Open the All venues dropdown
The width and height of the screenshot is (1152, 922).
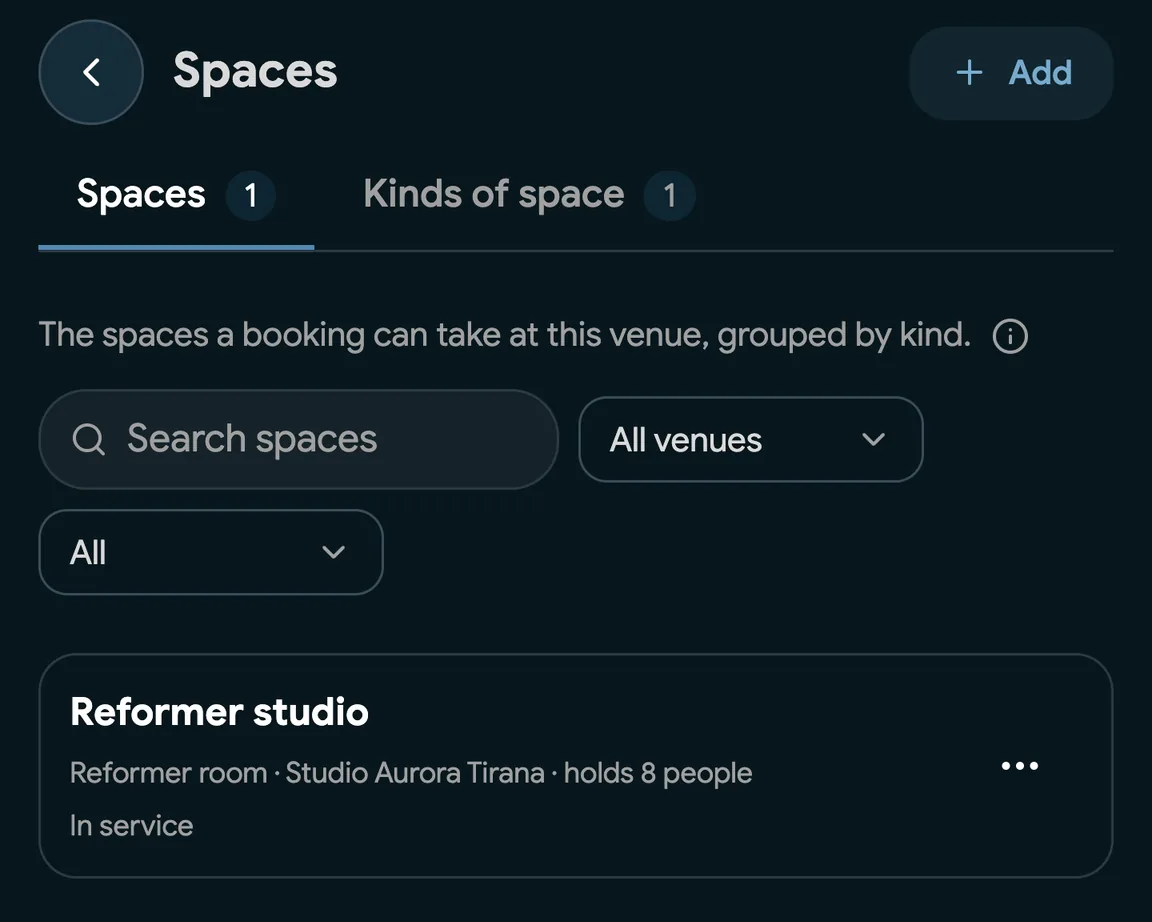(x=751, y=439)
